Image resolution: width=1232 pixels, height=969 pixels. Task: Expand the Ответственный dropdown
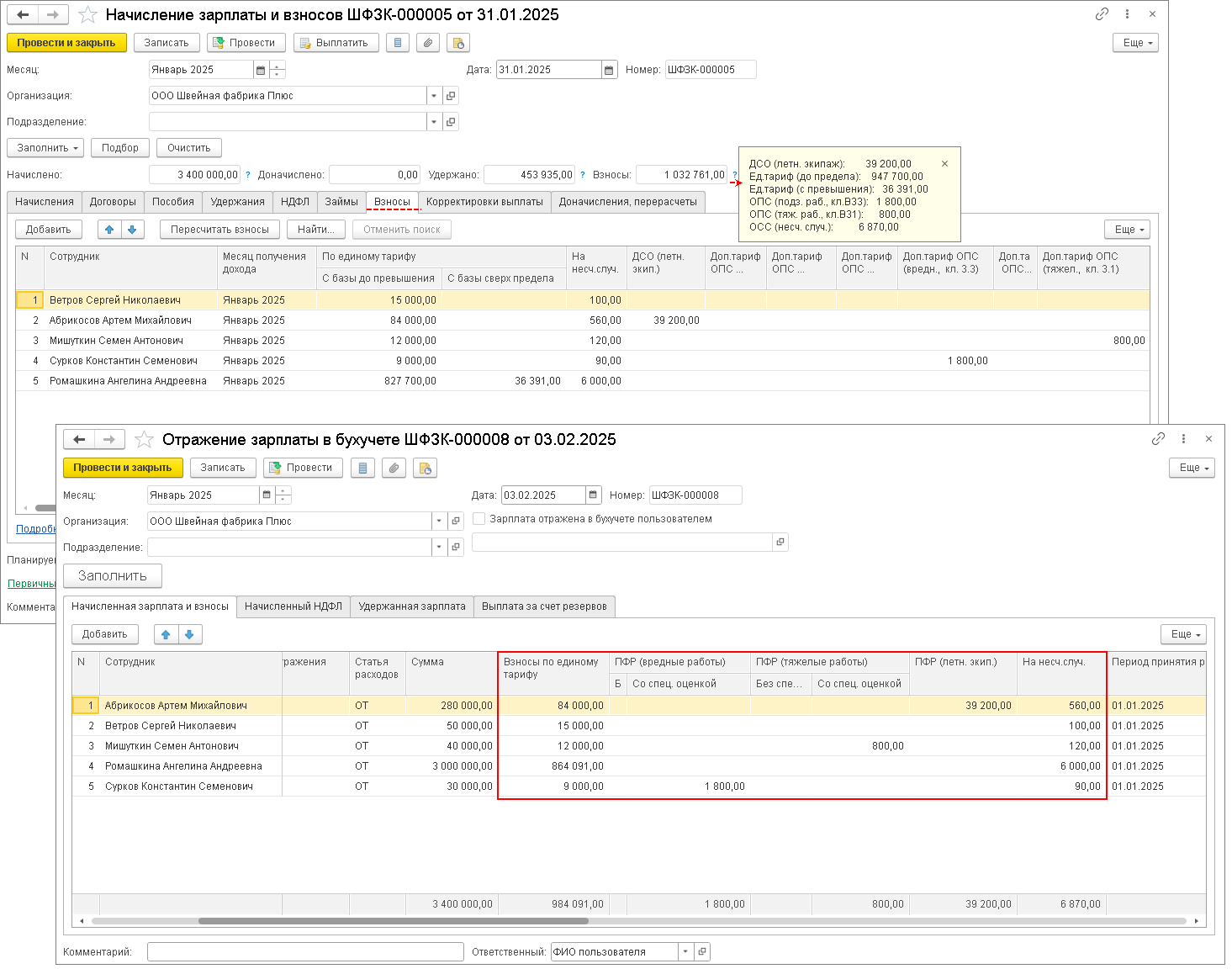pos(685,952)
